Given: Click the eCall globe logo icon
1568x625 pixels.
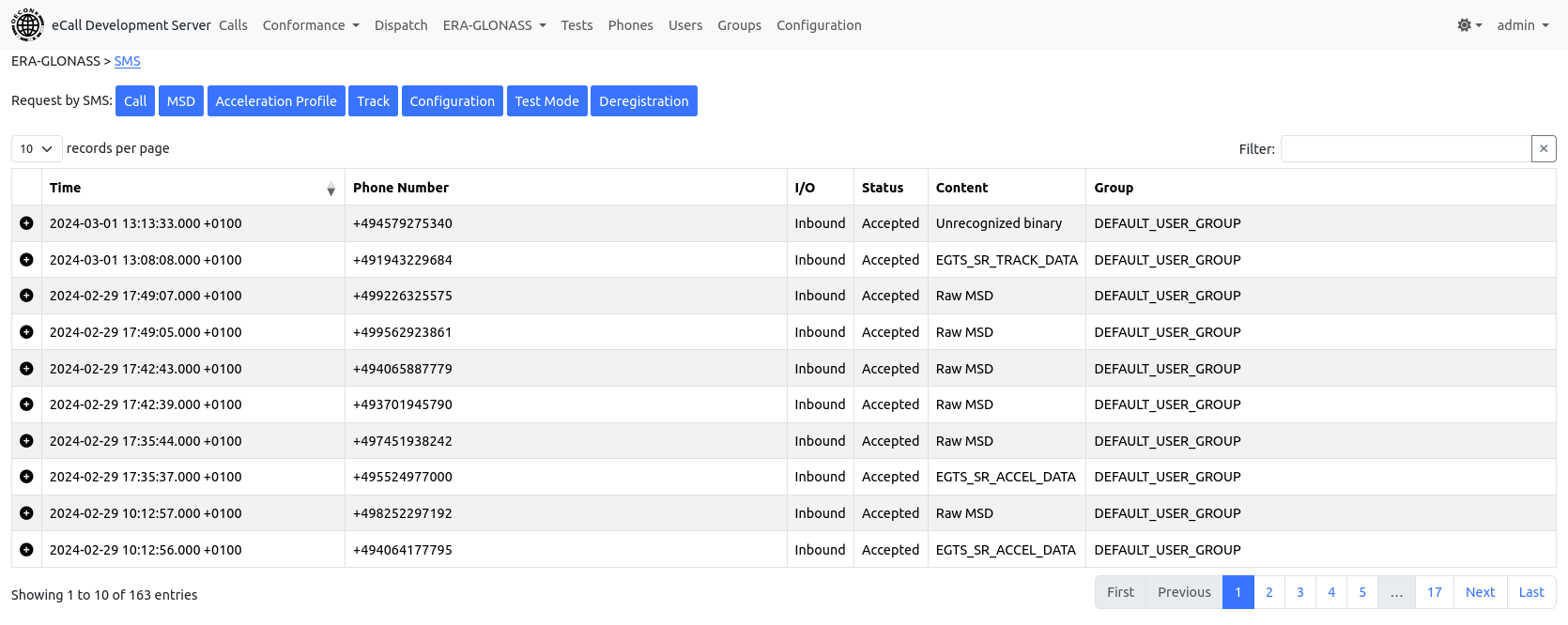Looking at the screenshot, I should [27, 25].
